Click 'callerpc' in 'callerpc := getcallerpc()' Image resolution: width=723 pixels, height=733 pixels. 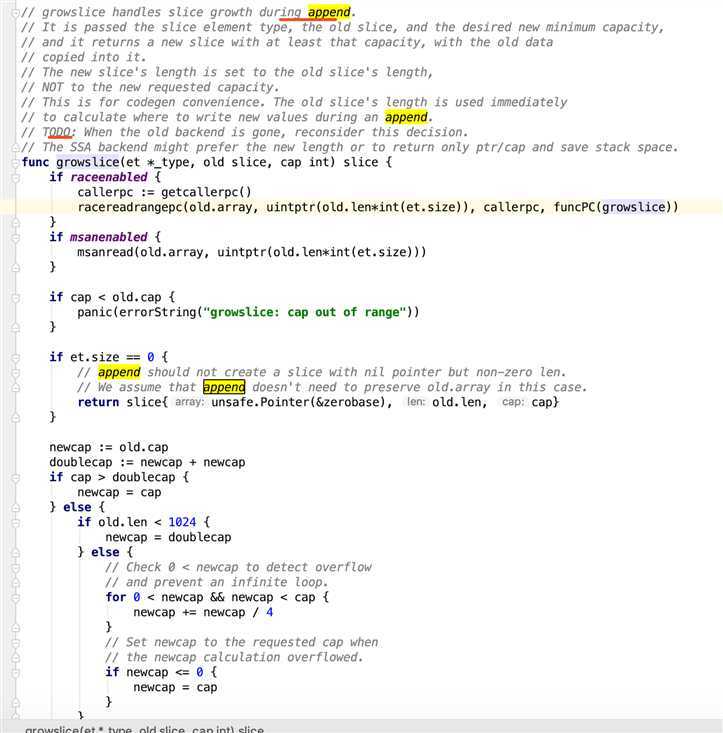(x=105, y=192)
